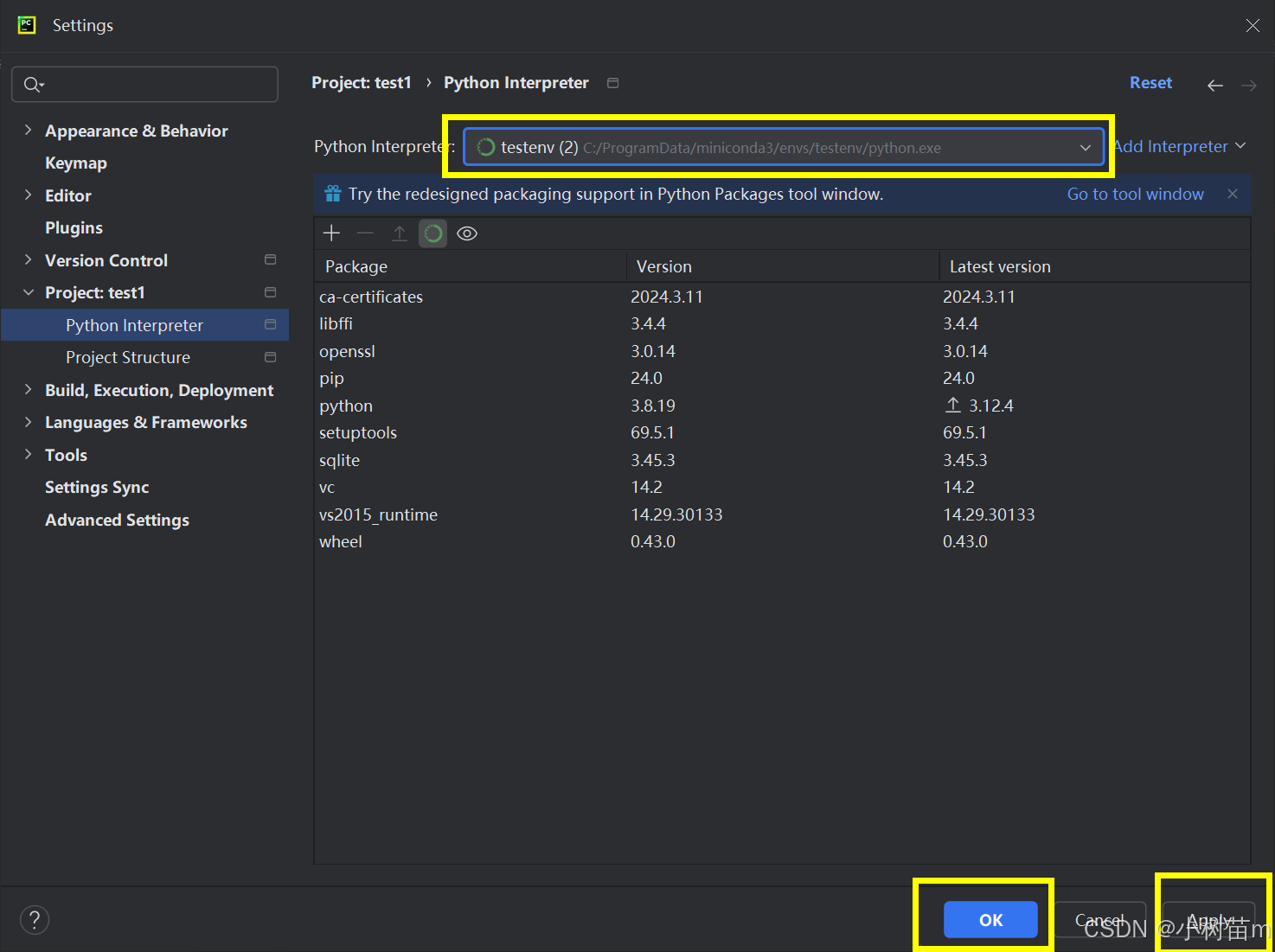
Task: Click the Cancel button
Action: click(x=1099, y=920)
